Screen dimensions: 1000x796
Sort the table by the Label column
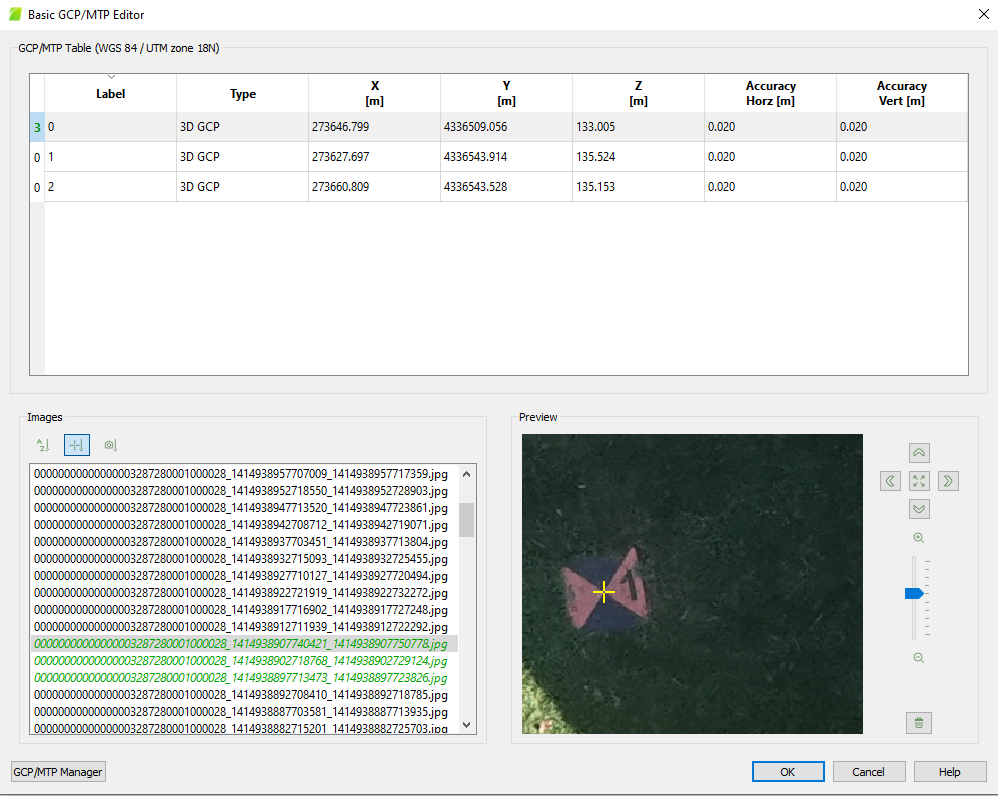[110, 93]
